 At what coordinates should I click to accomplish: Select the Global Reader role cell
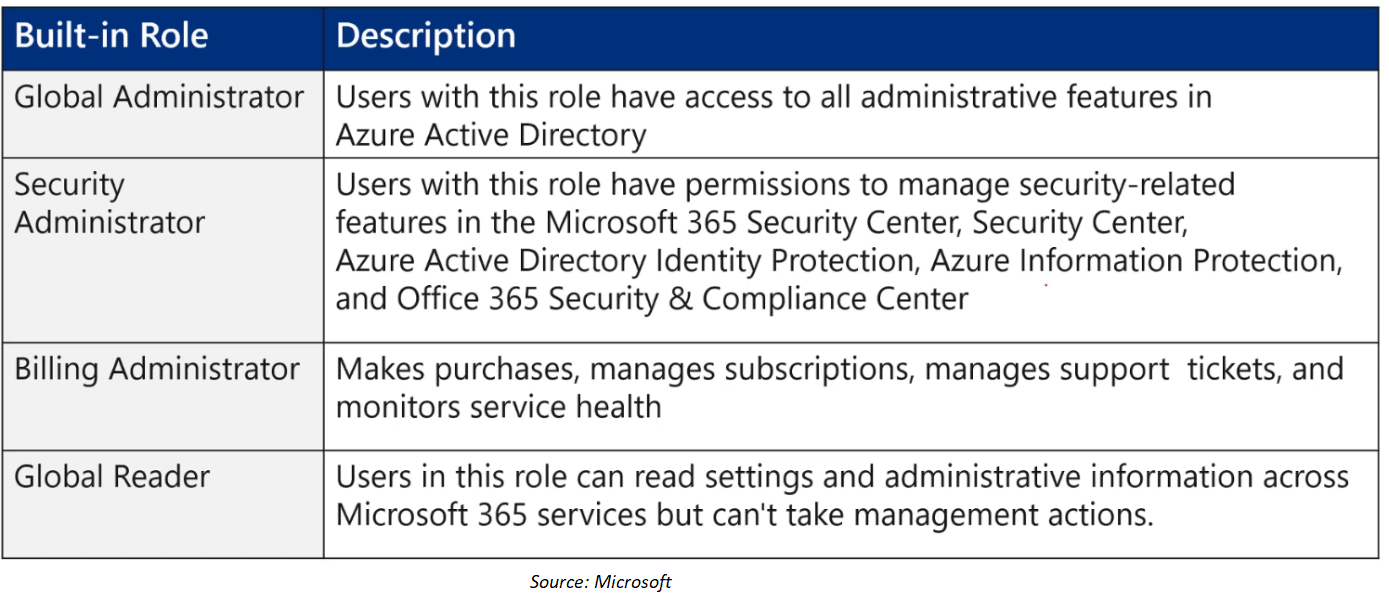coord(112,477)
